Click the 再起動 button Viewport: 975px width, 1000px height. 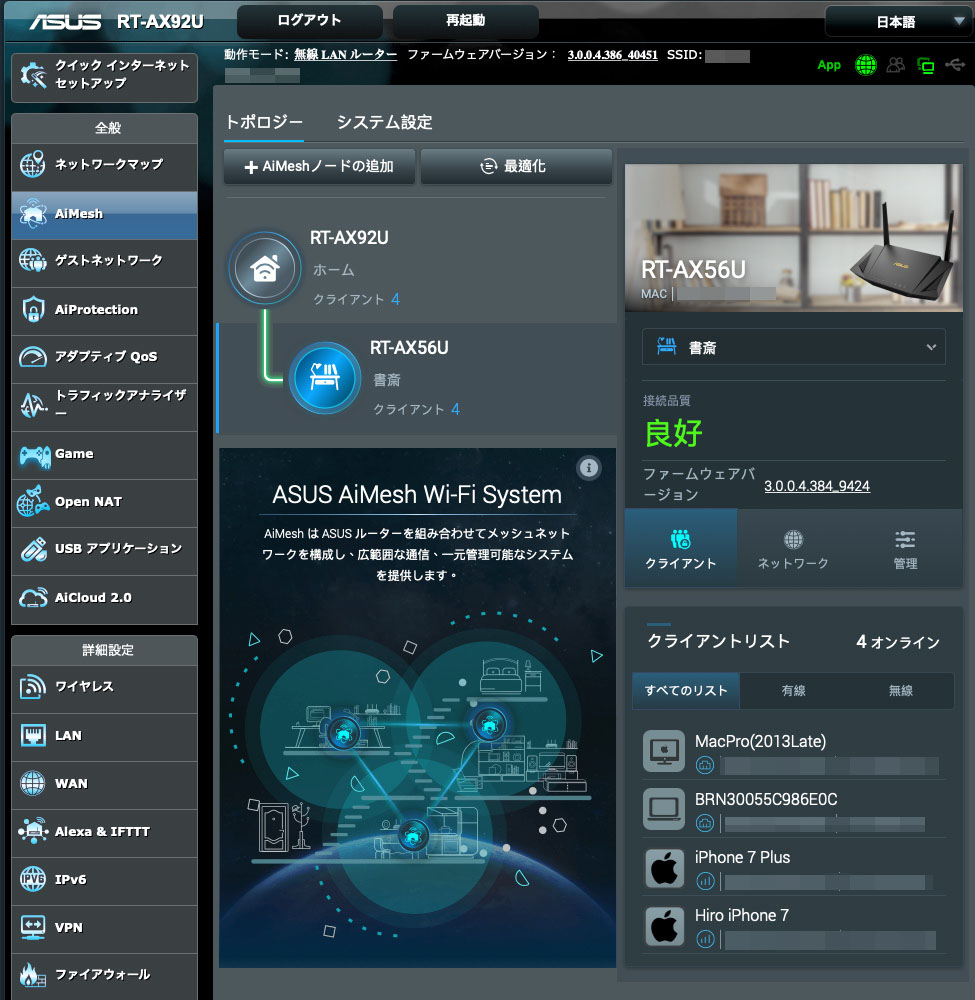pyautogui.click(x=466, y=20)
